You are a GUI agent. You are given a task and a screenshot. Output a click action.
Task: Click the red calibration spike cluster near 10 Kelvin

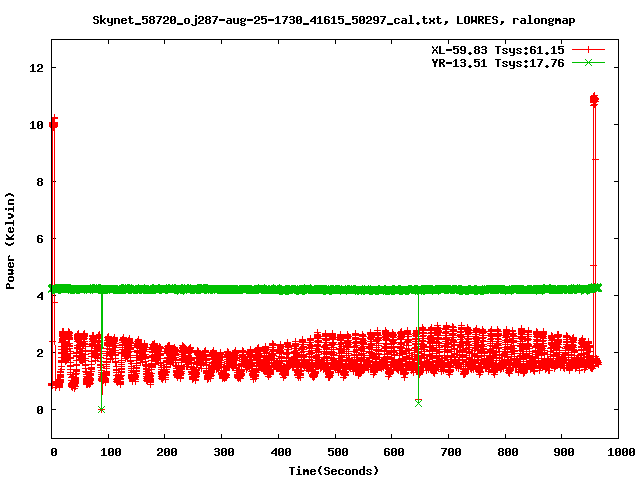[x=53, y=123]
